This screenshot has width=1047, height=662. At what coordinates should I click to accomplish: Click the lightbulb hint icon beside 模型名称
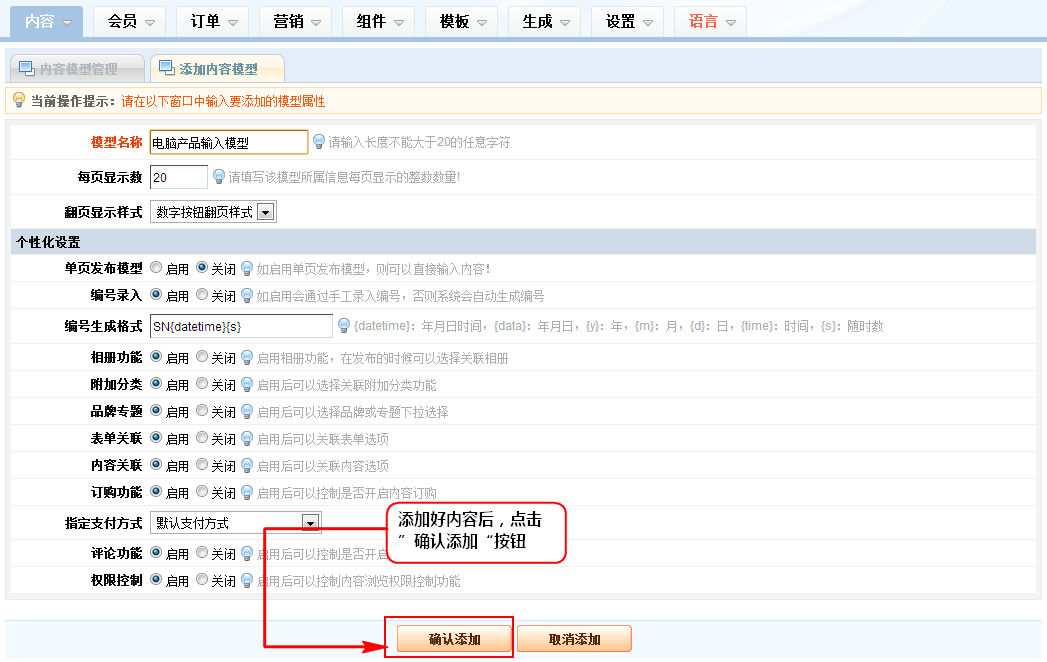[319, 142]
